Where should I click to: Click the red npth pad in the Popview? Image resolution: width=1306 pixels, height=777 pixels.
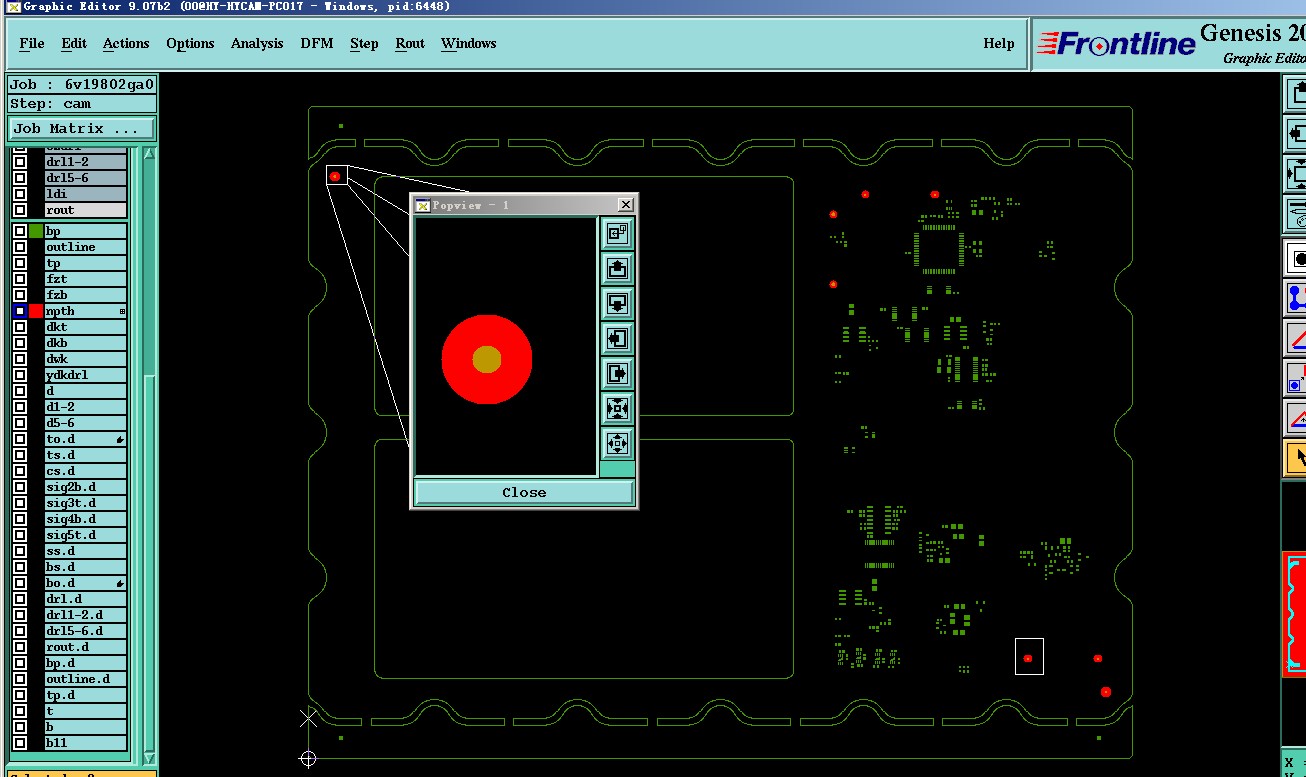[x=487, y=359]
